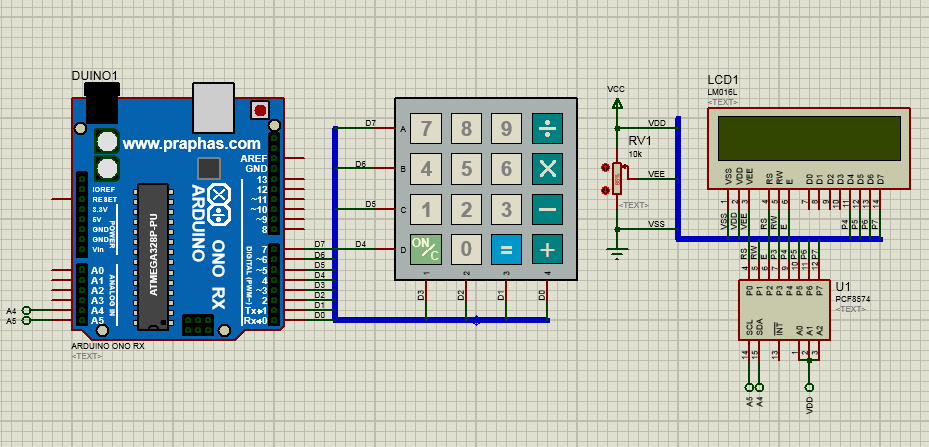Click upper red adjust dot of RV1
The height and width of the screenshot is (447, 929).
[x=605, y=168]
